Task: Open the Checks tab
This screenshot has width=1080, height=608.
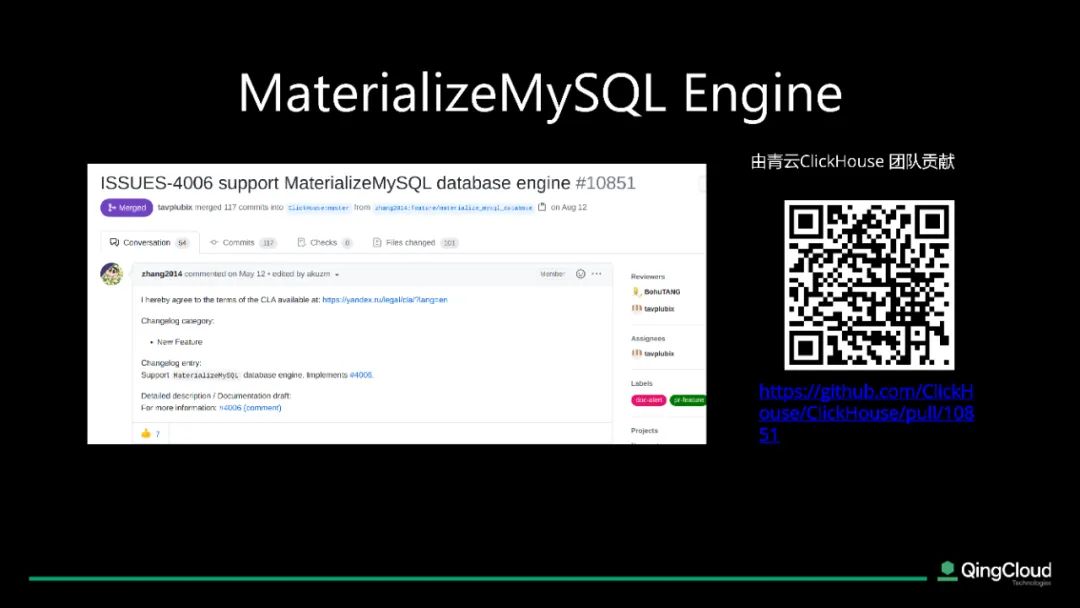Action: (324, 242)
